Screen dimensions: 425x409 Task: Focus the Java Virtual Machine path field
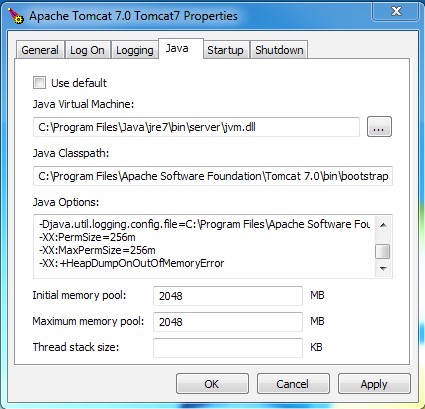(196, 127)
